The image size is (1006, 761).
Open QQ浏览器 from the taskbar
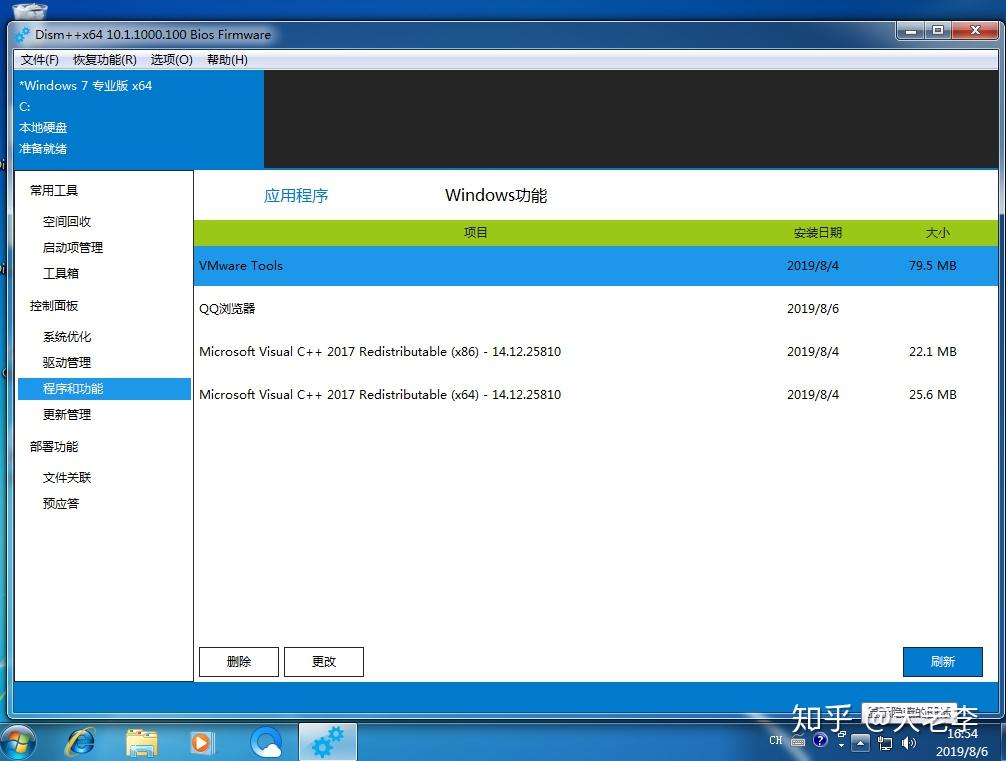point(266,744)
